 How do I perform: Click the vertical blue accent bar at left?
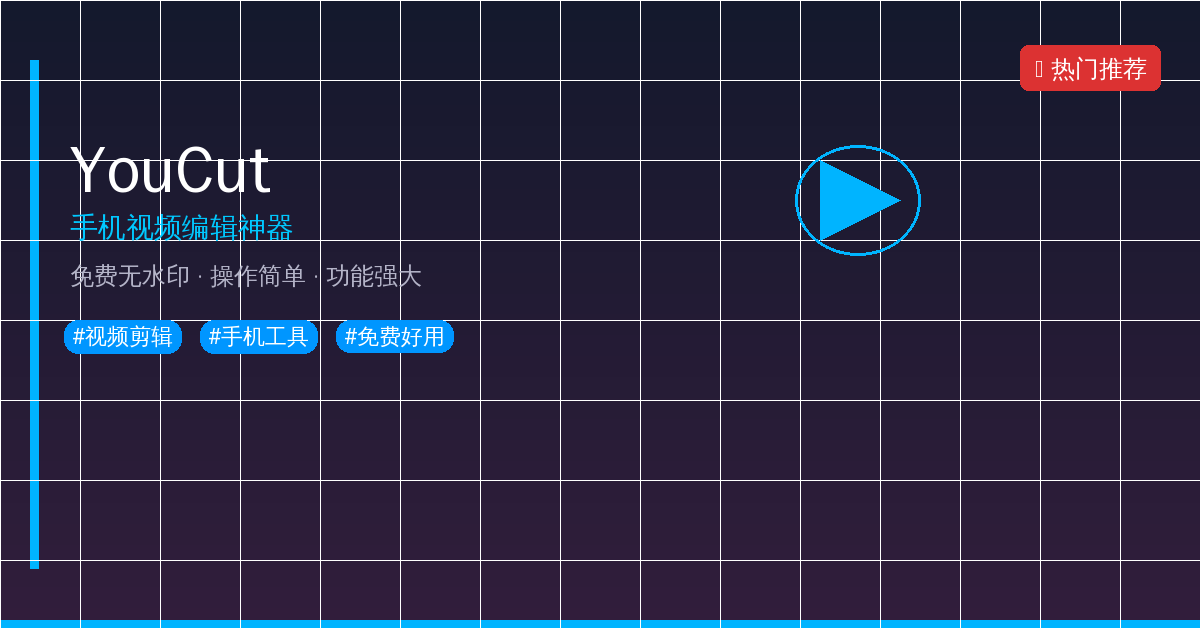pyautogui.click(x=34, y=314)
